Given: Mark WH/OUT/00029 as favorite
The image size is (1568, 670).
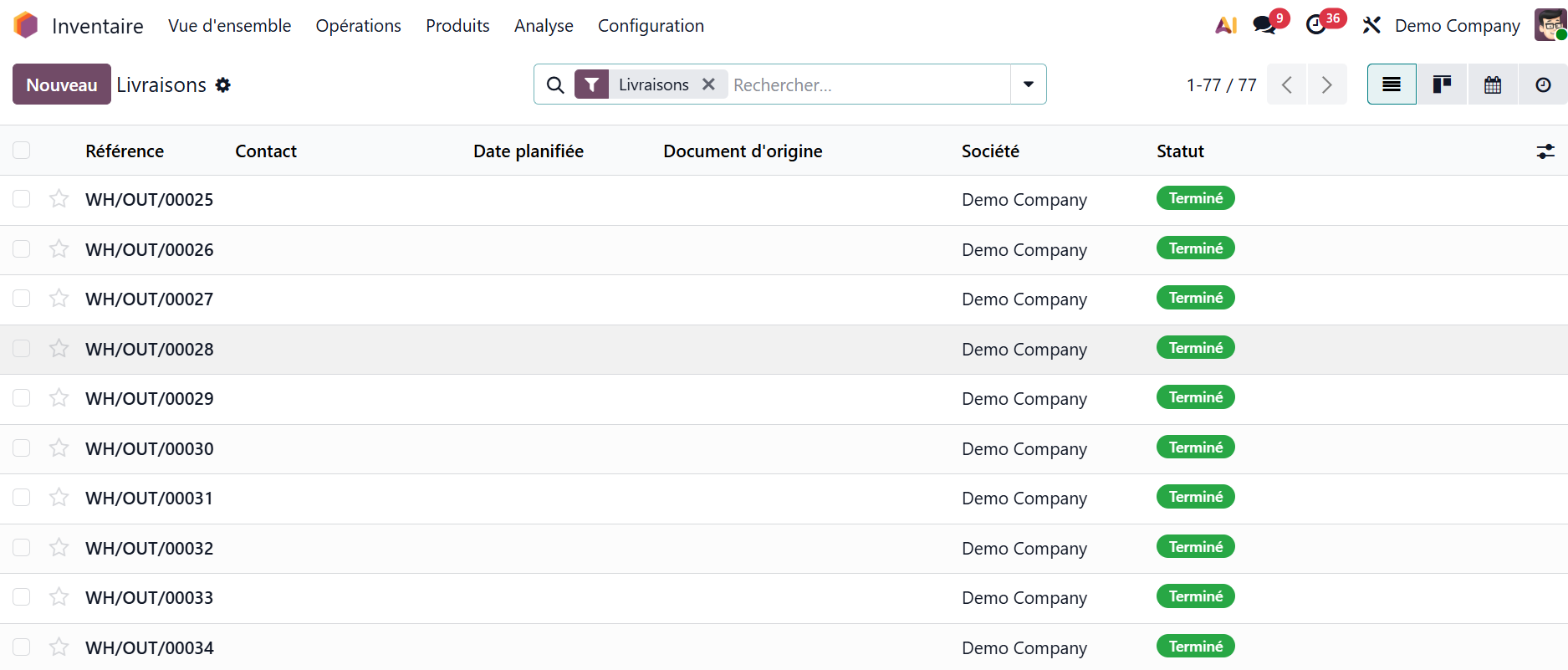Looking at the screenshot, I should click(x=59, y=398).
